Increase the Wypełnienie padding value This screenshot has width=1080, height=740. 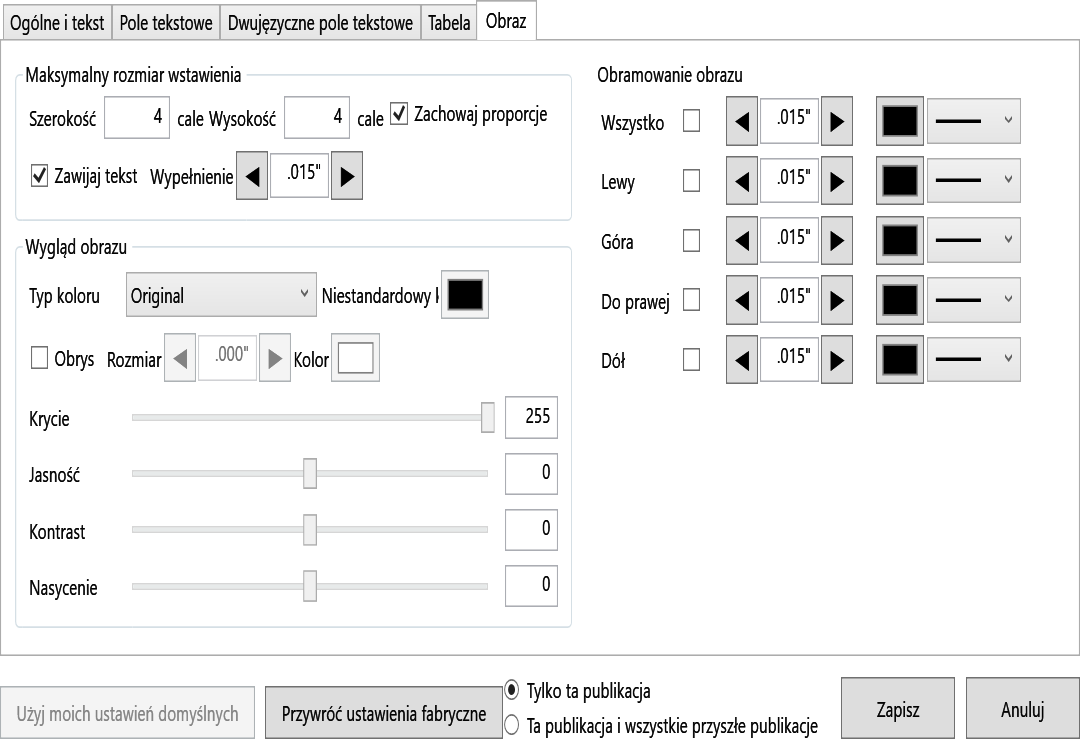[x=347, y=177]
